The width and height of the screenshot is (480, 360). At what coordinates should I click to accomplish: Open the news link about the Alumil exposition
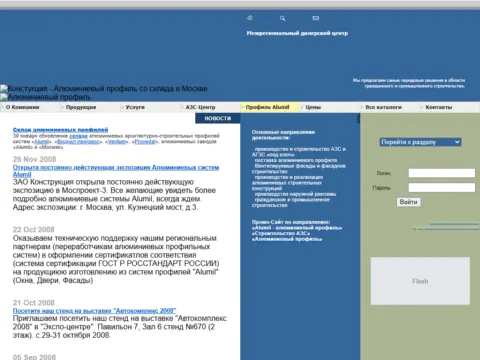point(116,171)
